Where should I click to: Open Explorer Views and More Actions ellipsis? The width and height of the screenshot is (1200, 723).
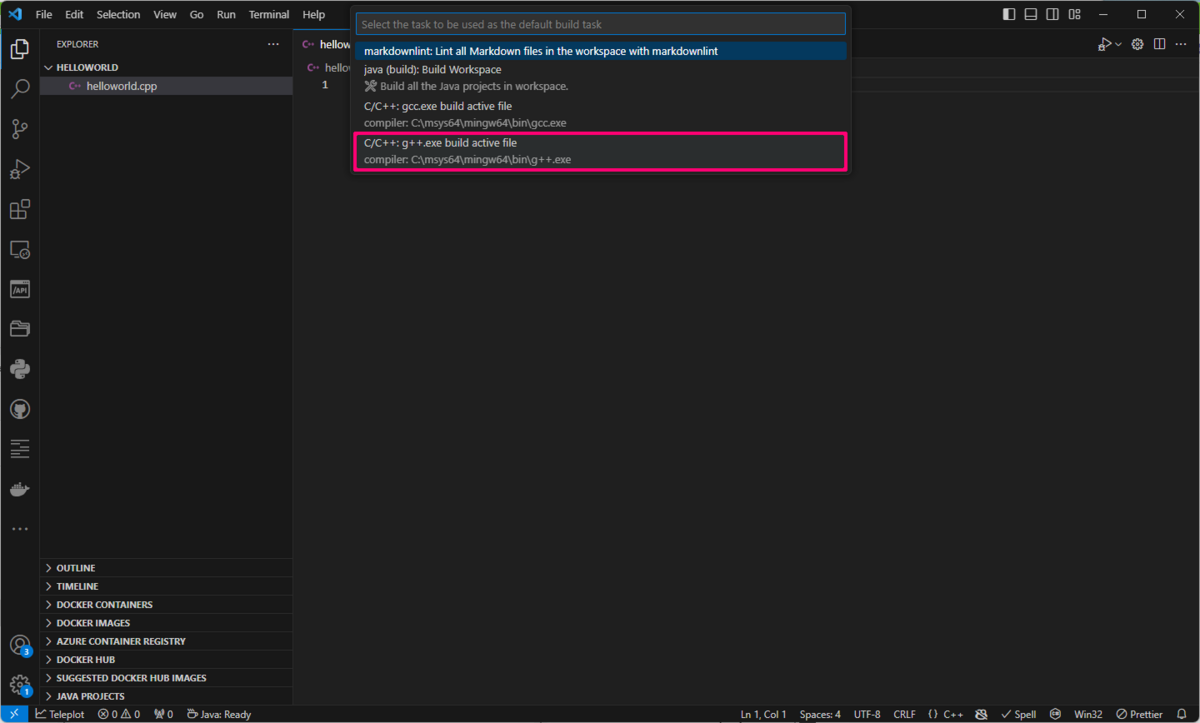[273, 44]
